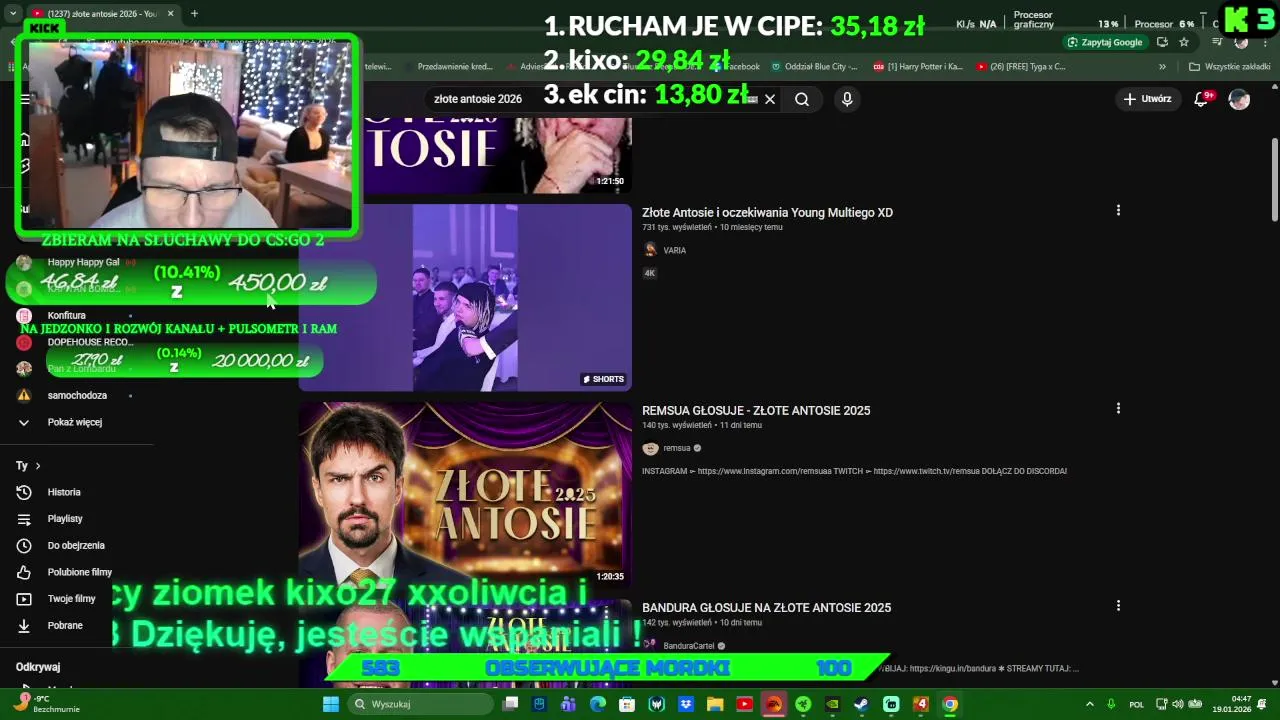Open Wszystkie zakładki folder
Screen dimensions: 1280x720
[1231, 67]
